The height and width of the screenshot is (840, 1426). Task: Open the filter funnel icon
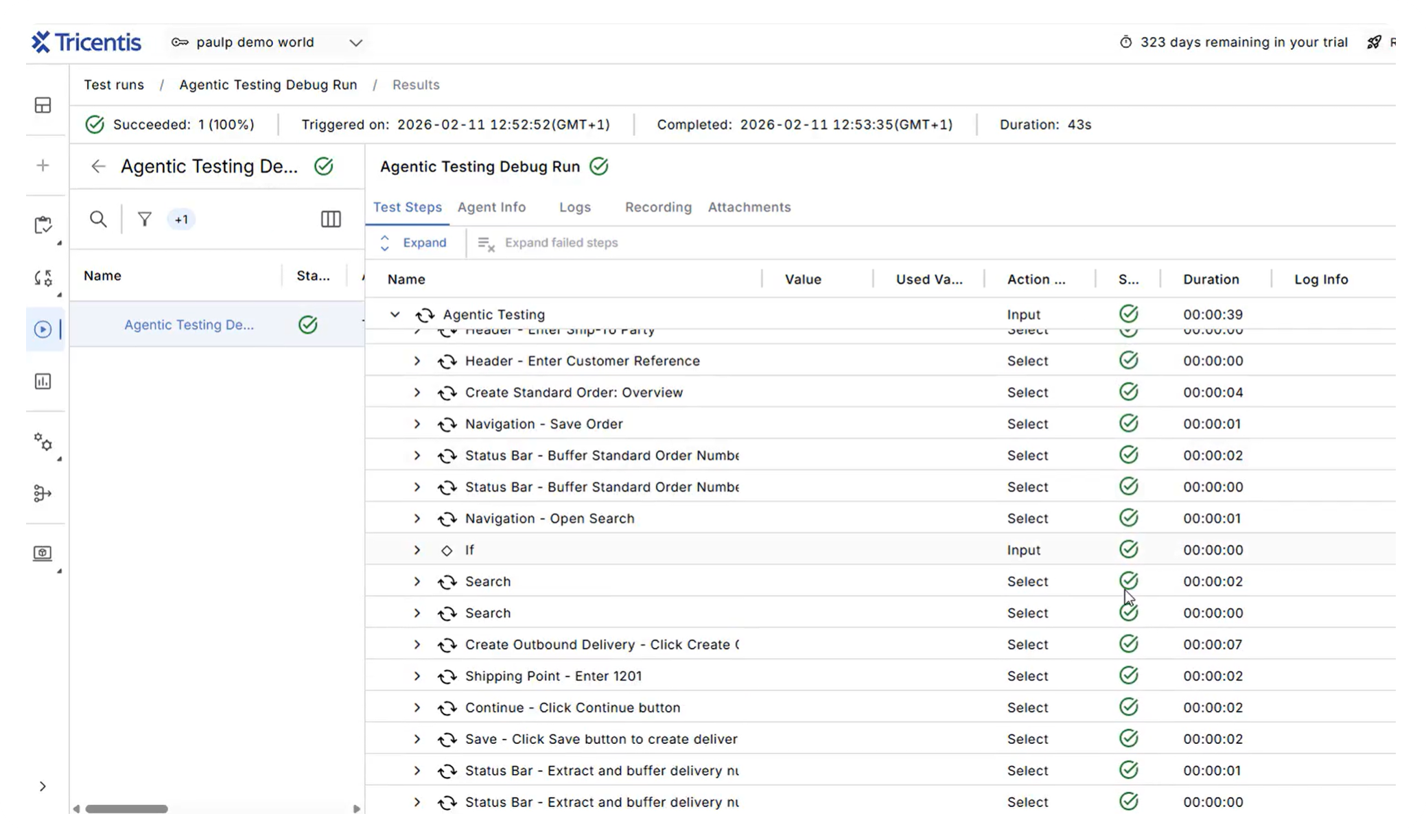(x=144, y=219)
